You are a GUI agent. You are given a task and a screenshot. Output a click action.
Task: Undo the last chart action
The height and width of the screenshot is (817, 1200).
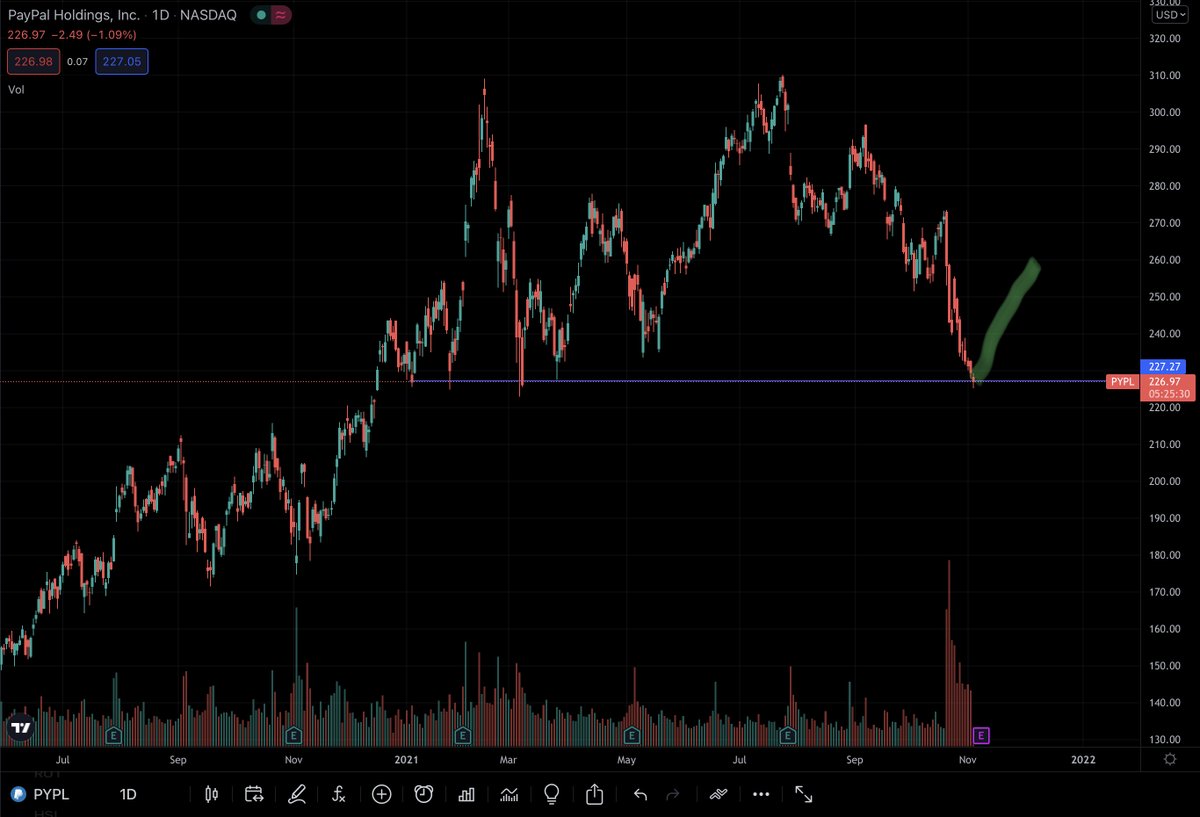(640, 795)
